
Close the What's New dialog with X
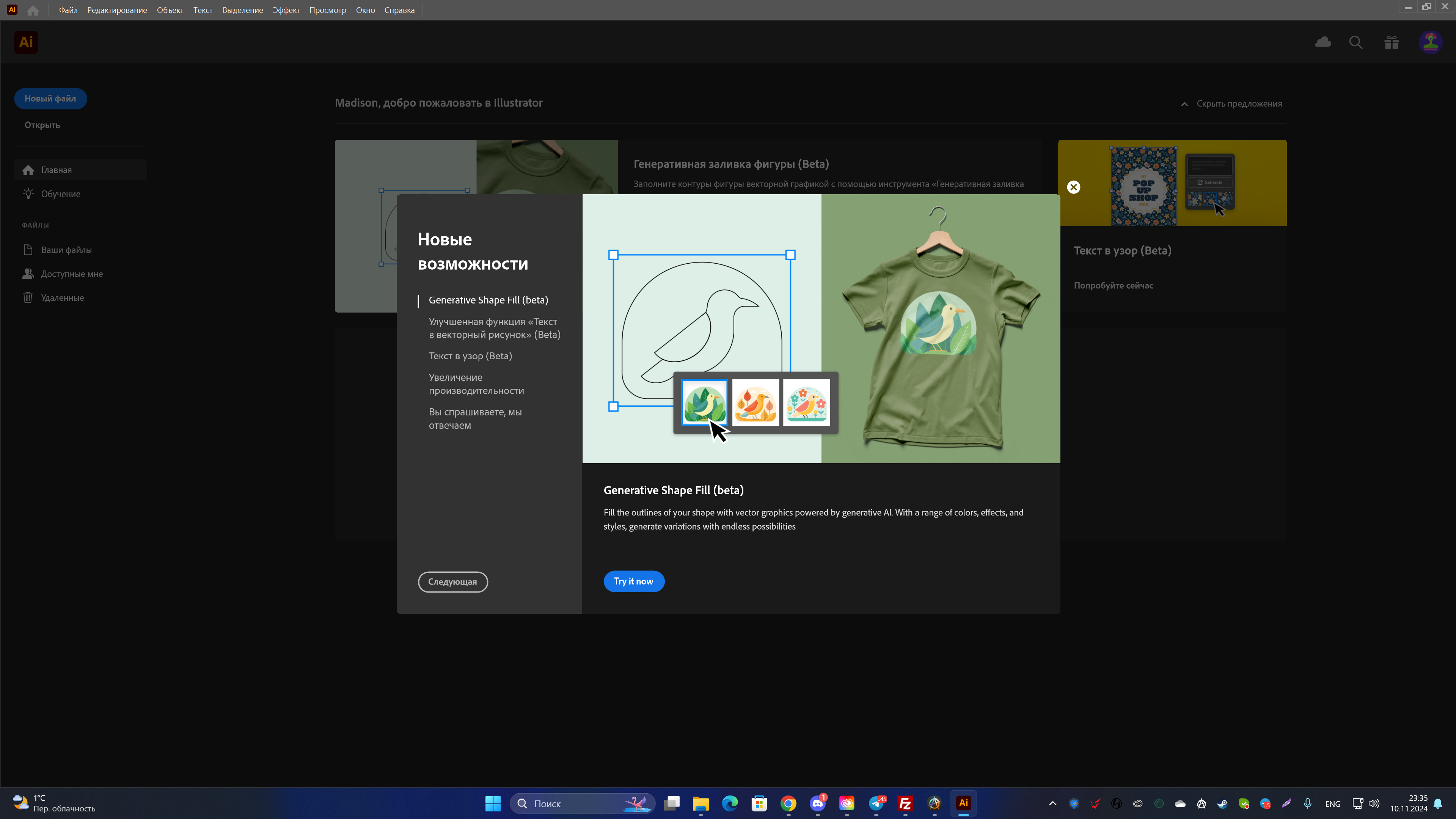point(1073,187)
